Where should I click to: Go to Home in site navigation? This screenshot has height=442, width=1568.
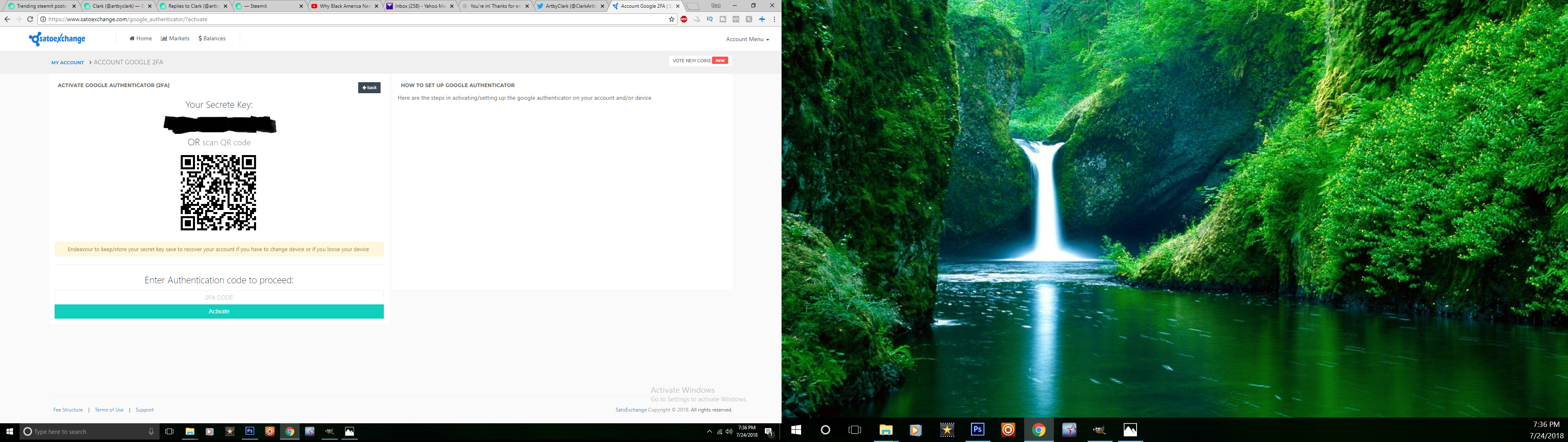coord(140,38)
